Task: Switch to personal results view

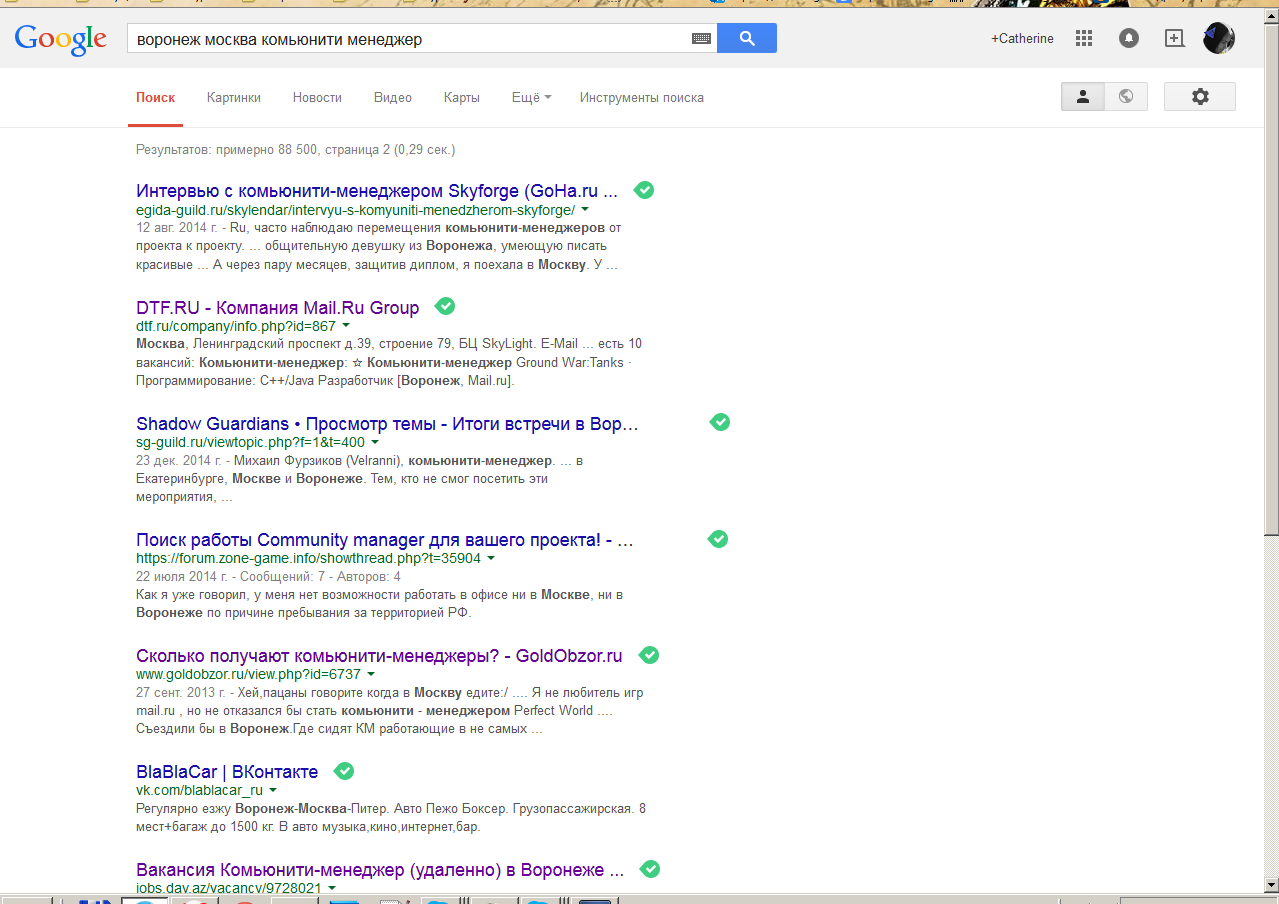Action: coord(1082,97)
